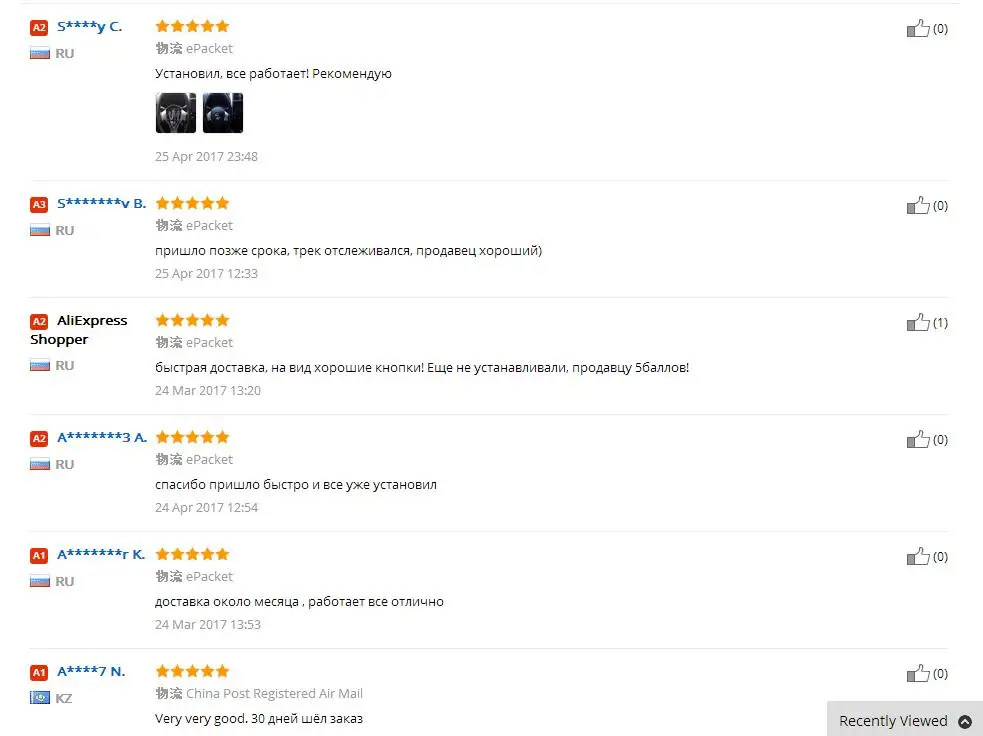Click the A1 badge beside A****7 N.
Screen dimensions: 983x736
click(39, 673)
